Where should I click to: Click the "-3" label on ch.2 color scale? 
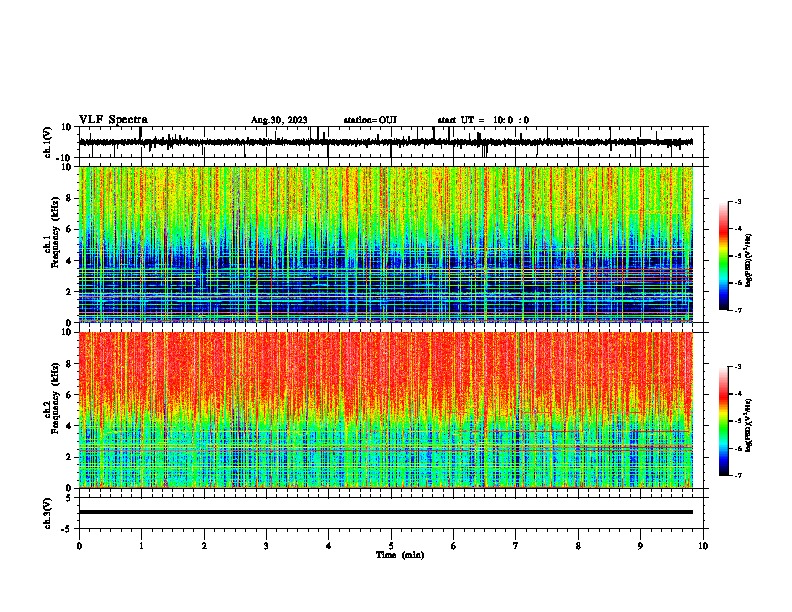tap(738, 367)
